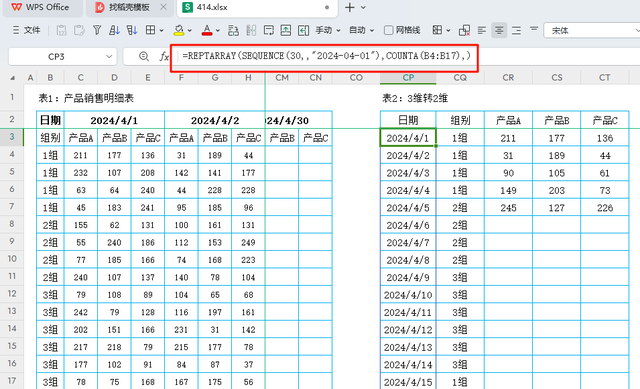Click the filter funnel icon in toolbar
Viewport: 640px width, 389px height.
tap(97, 30)
